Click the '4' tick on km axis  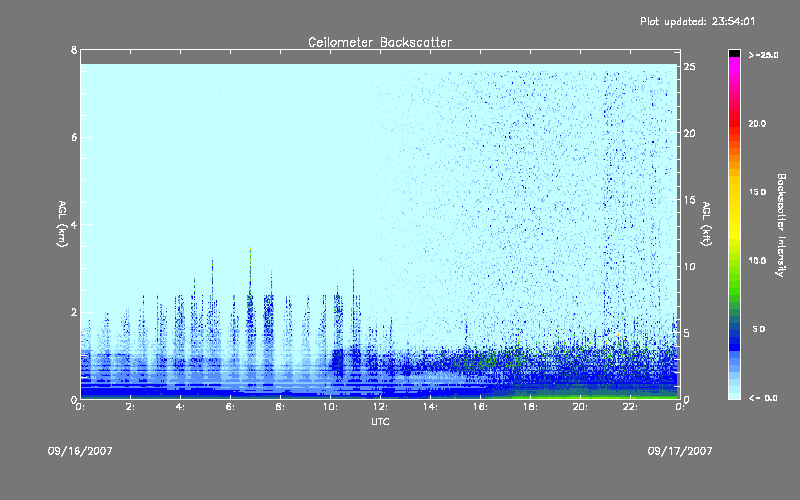[74, 224]
